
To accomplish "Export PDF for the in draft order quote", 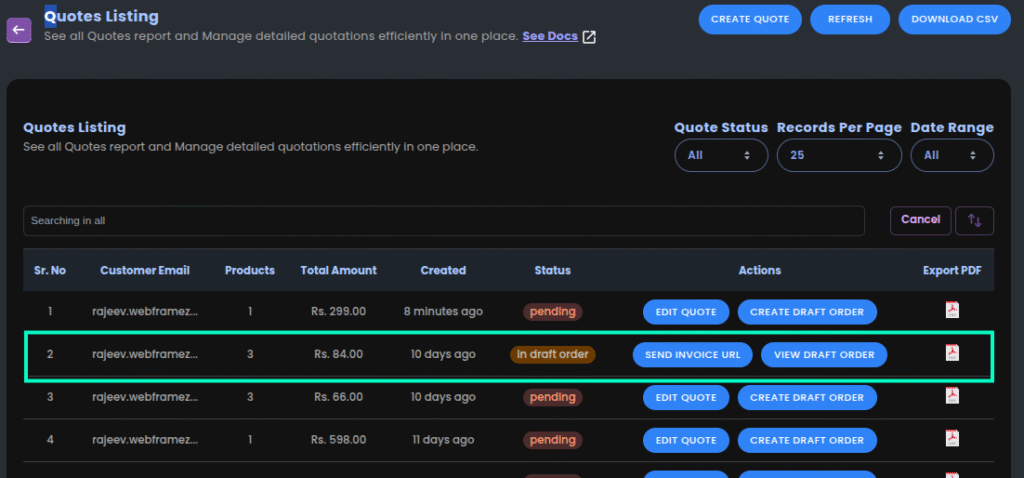I will 952,353.
